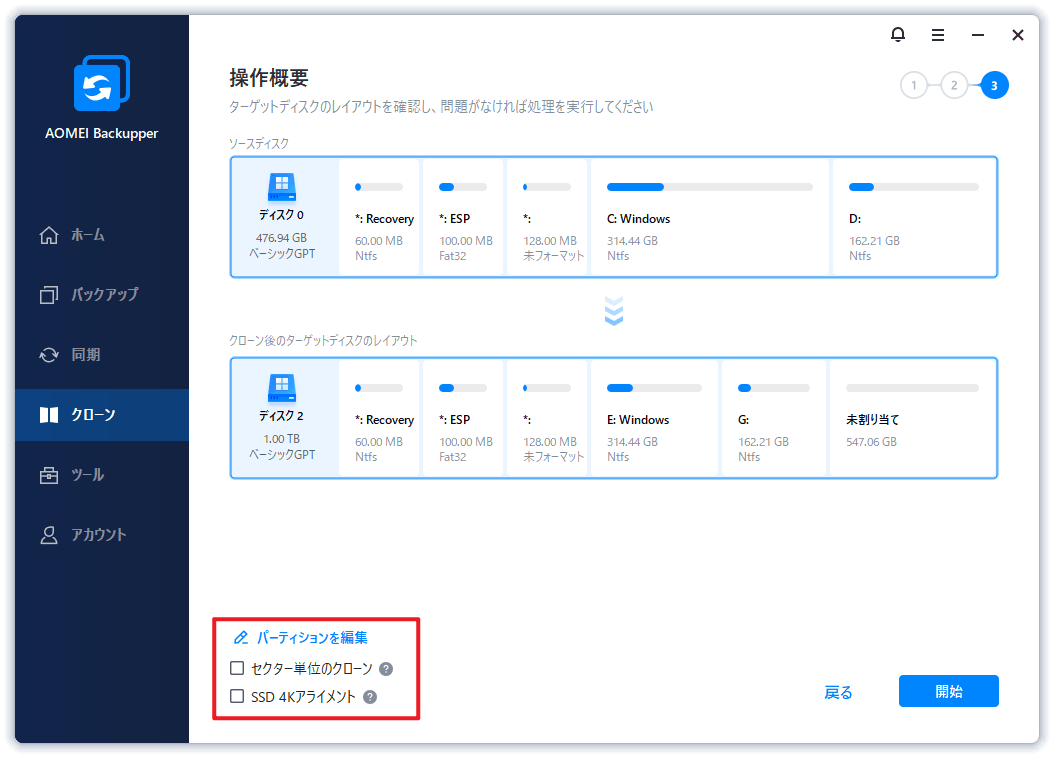Viewport: 1054px width, 758px height.
Task: Open the notifications bell
Action: click(x=897, y=34)
